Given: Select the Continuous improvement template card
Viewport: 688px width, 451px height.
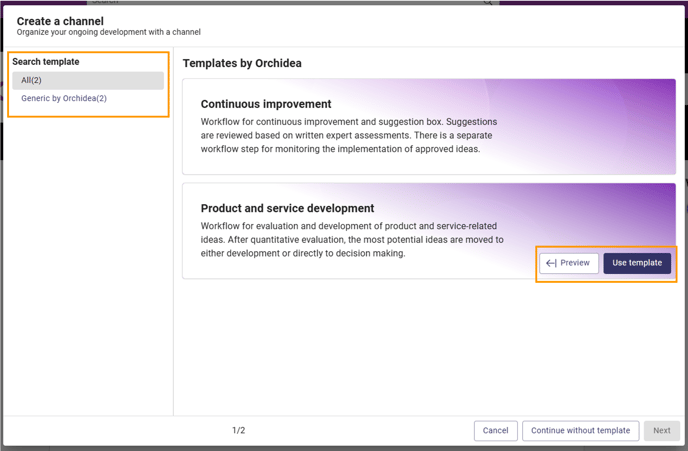Looking at the screenshot, I should point(429,126).
